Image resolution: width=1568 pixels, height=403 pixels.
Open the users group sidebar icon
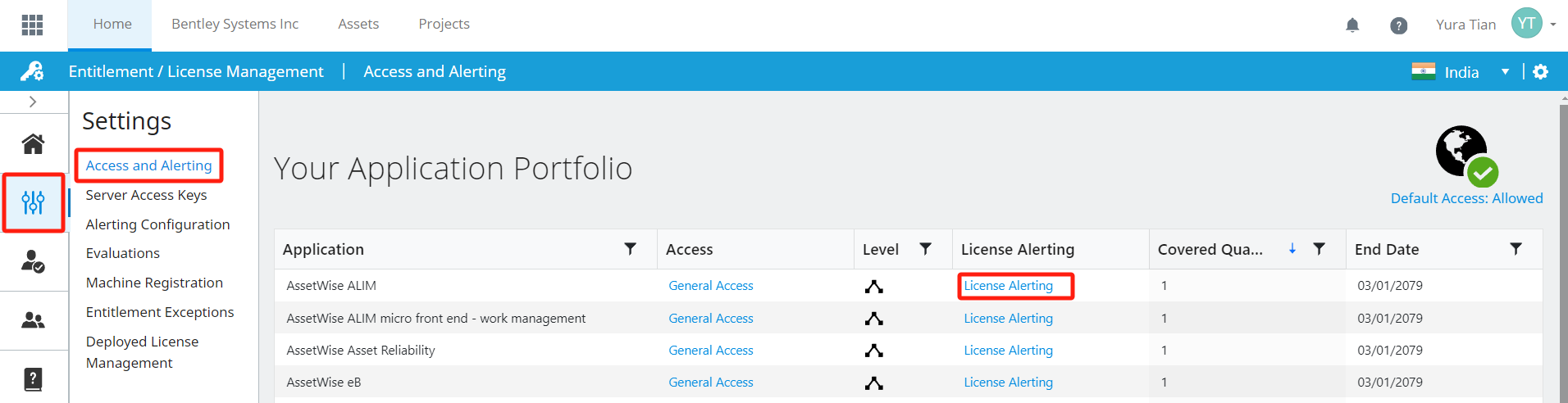(x=33, y=320)
